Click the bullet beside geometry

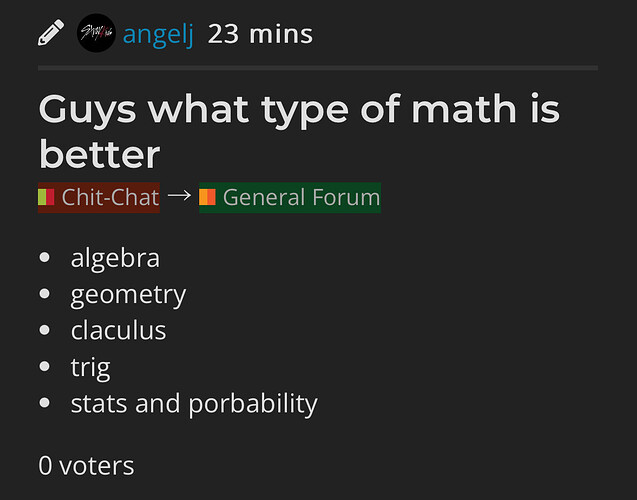[x=44, y=293]
